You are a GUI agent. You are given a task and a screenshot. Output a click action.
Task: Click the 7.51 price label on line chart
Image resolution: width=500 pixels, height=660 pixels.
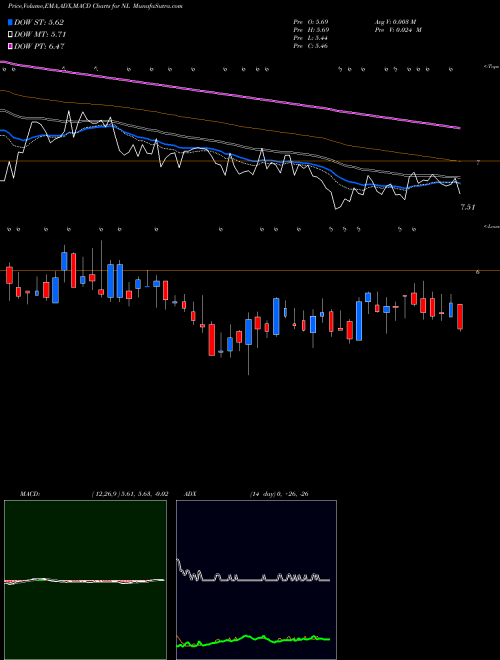point(468,207)
